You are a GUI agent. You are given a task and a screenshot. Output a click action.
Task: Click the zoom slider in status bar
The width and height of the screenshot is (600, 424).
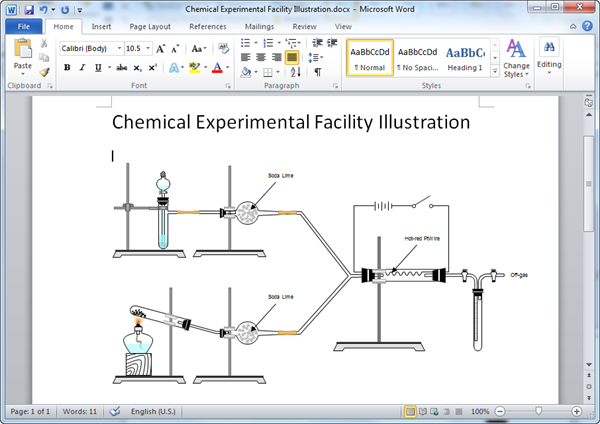coord(540,411)
